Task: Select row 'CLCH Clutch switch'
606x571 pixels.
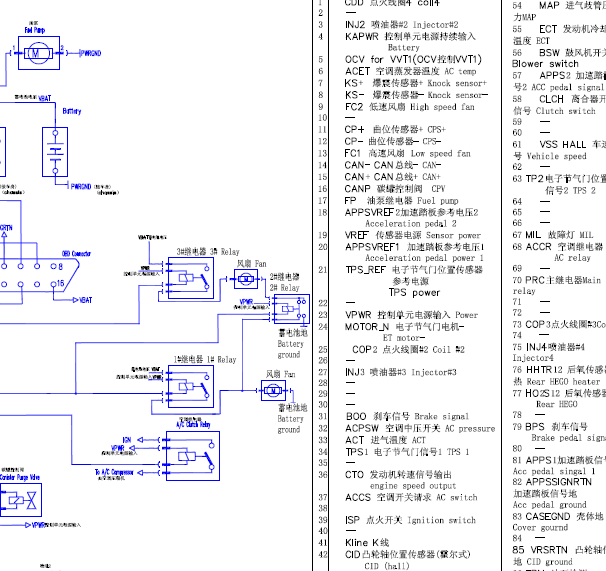Action: (x=559, y=105)
